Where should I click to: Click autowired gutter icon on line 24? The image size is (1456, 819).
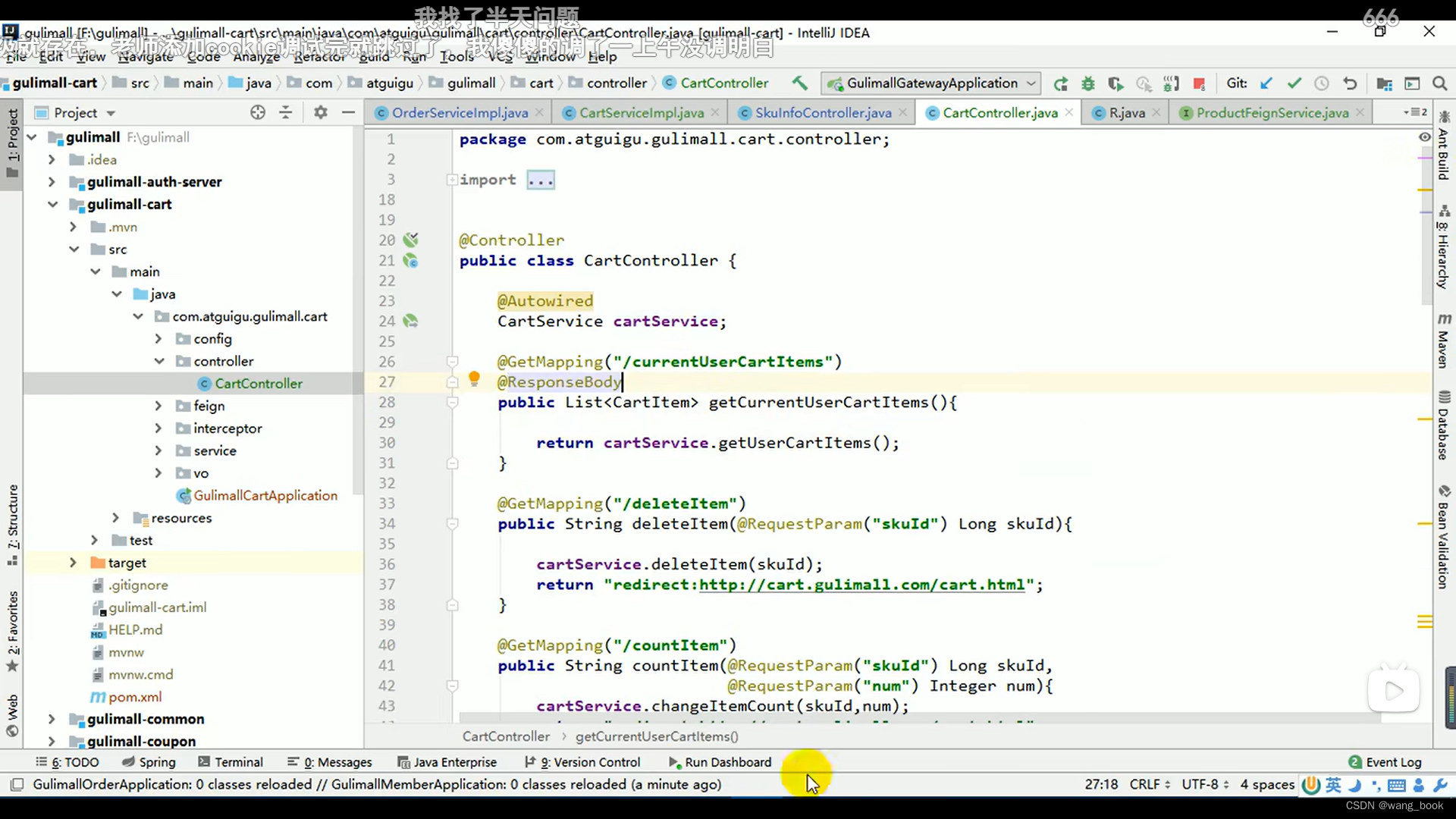pos(410,322)
